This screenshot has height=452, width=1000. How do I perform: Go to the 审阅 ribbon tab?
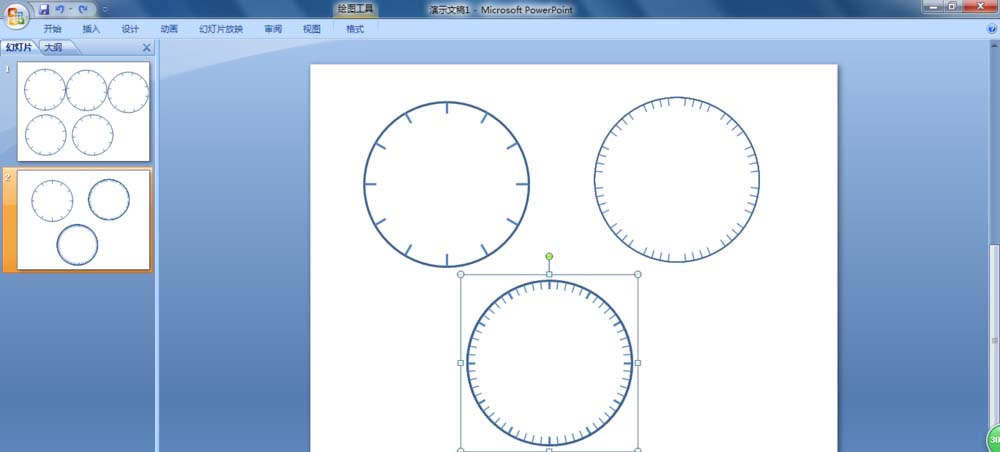[273, 29]
